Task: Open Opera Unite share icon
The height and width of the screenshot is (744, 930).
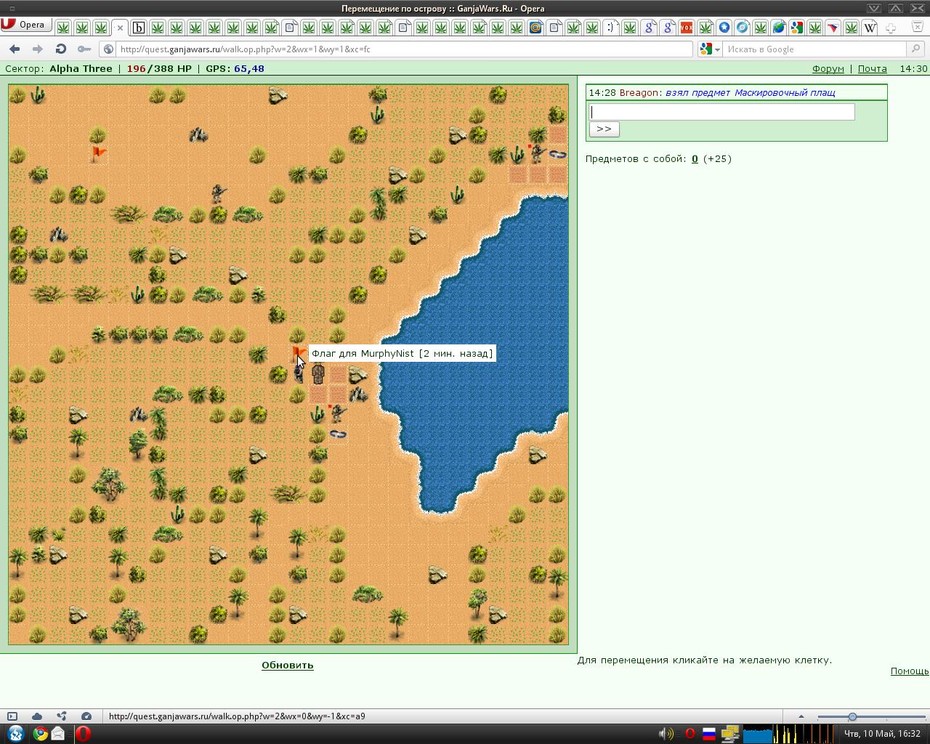Action: click(61, 716)
